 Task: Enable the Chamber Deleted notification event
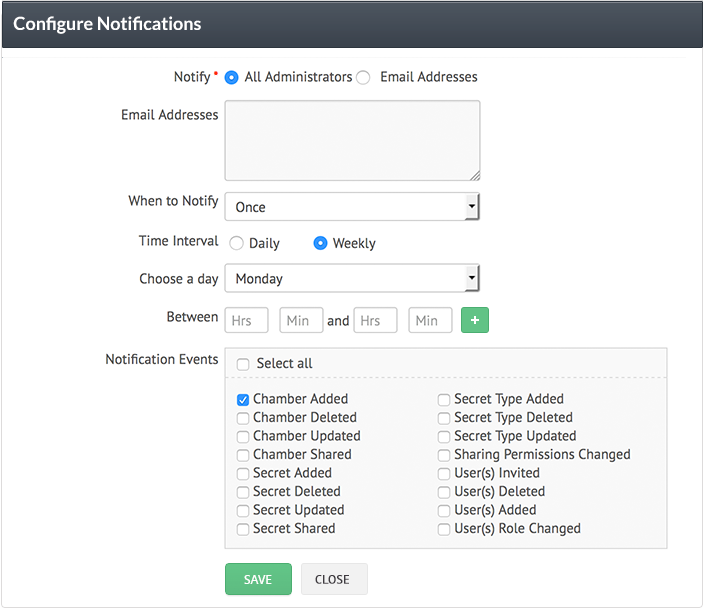click(x=243, y=418)
